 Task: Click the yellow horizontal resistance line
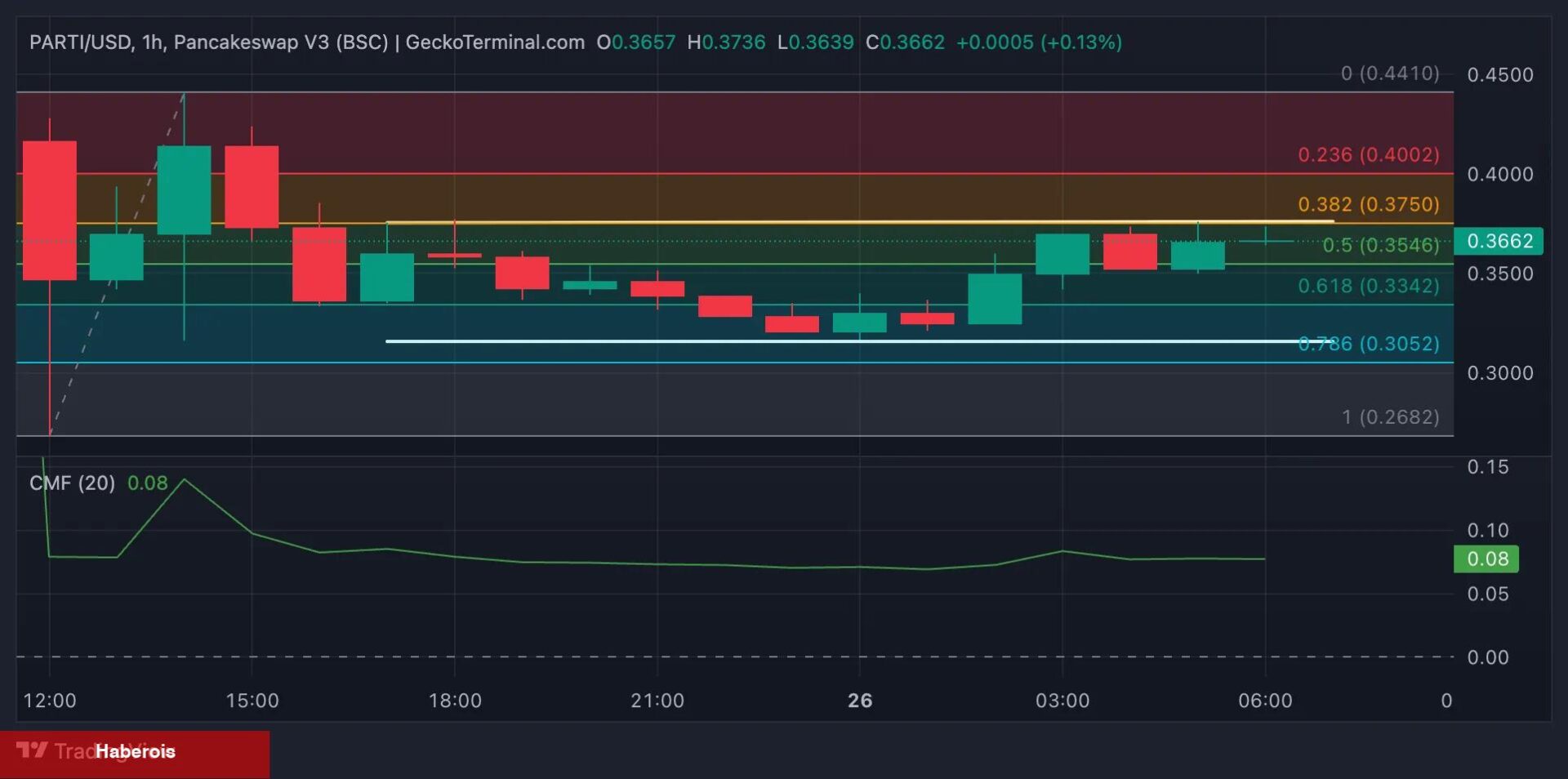pyautogui.click(x=859, y=221)
